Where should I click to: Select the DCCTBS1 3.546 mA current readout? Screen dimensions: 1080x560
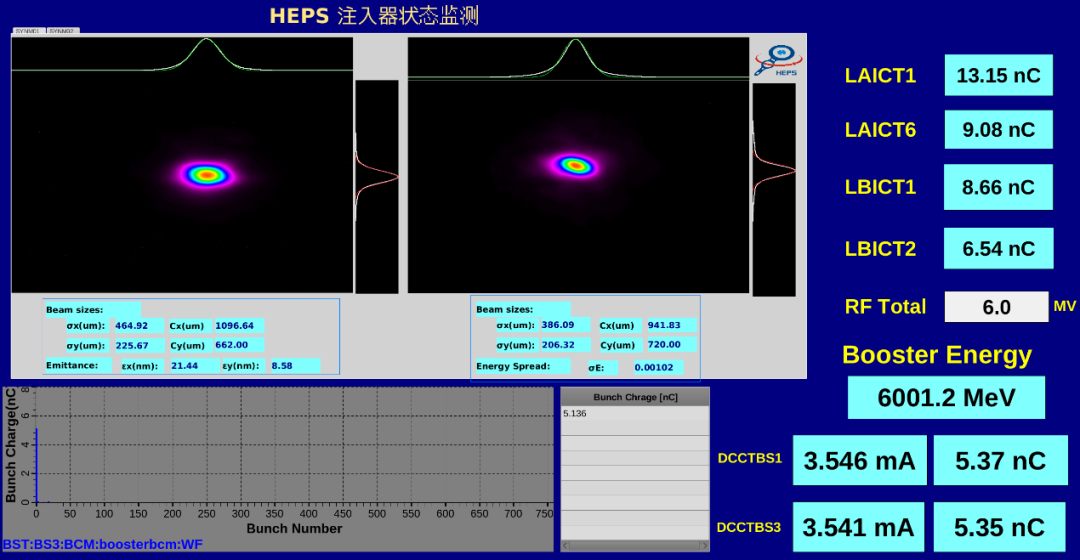859,460
